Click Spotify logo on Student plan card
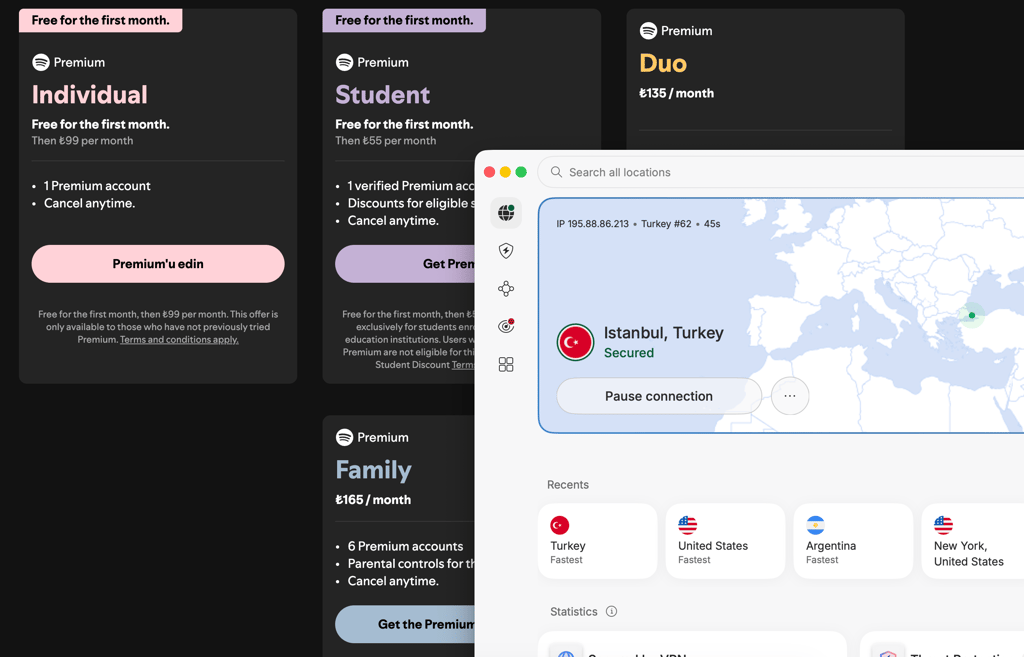Viewport: 1024px width, 657px height. (x=344, y=62)
